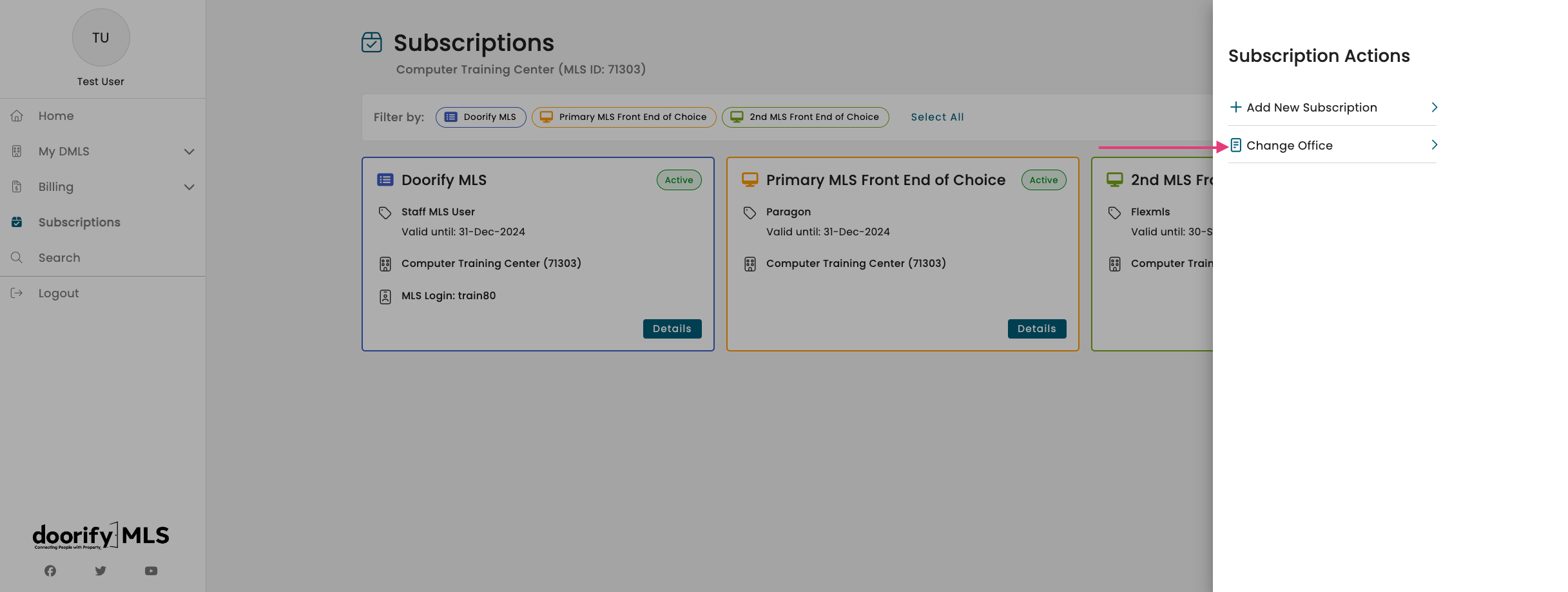Click the Logout icon in the sidebar
This screenshot has width=1568, height=592.
tap(17, 293)
